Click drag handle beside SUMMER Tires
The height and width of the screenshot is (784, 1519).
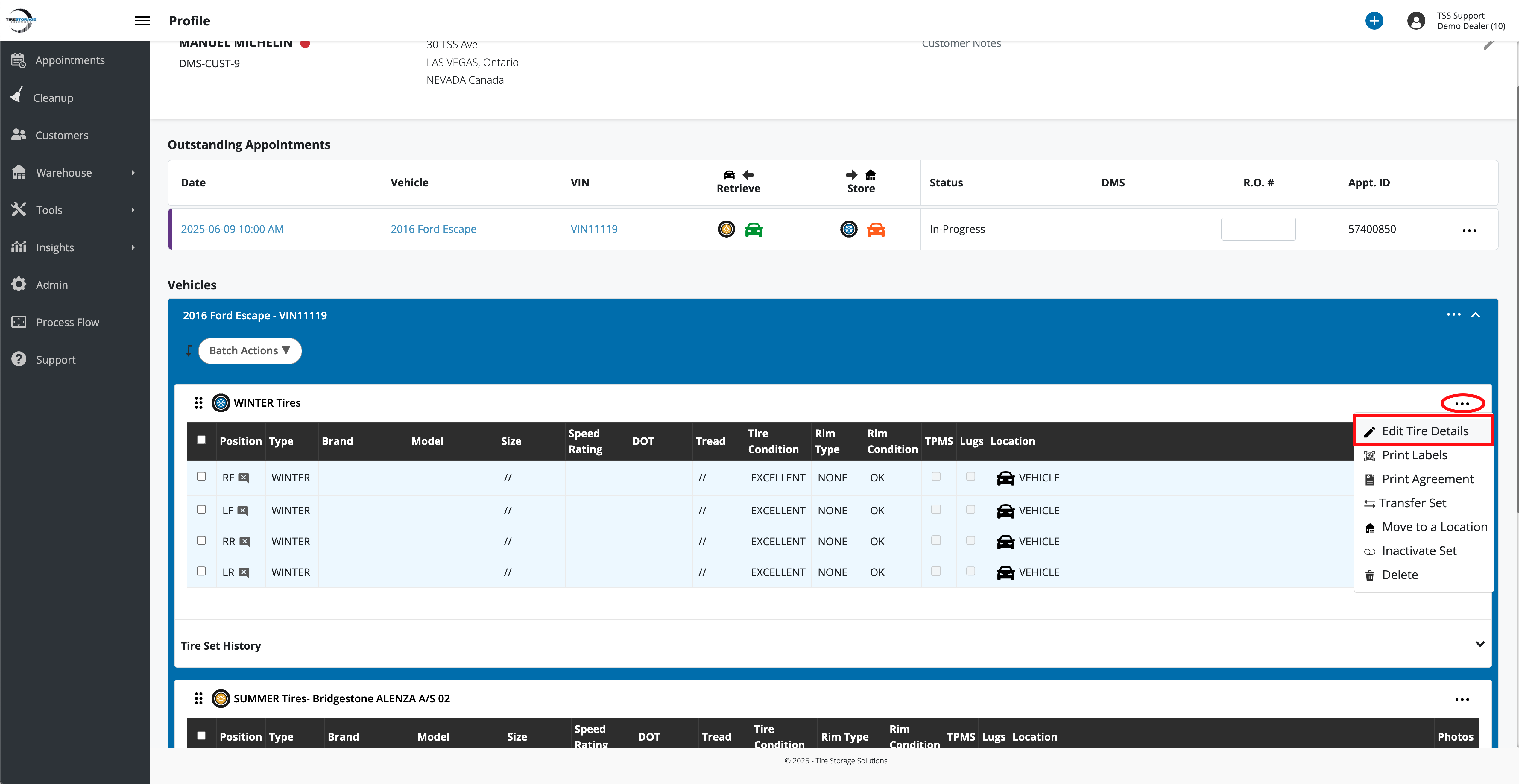(198, 698)
